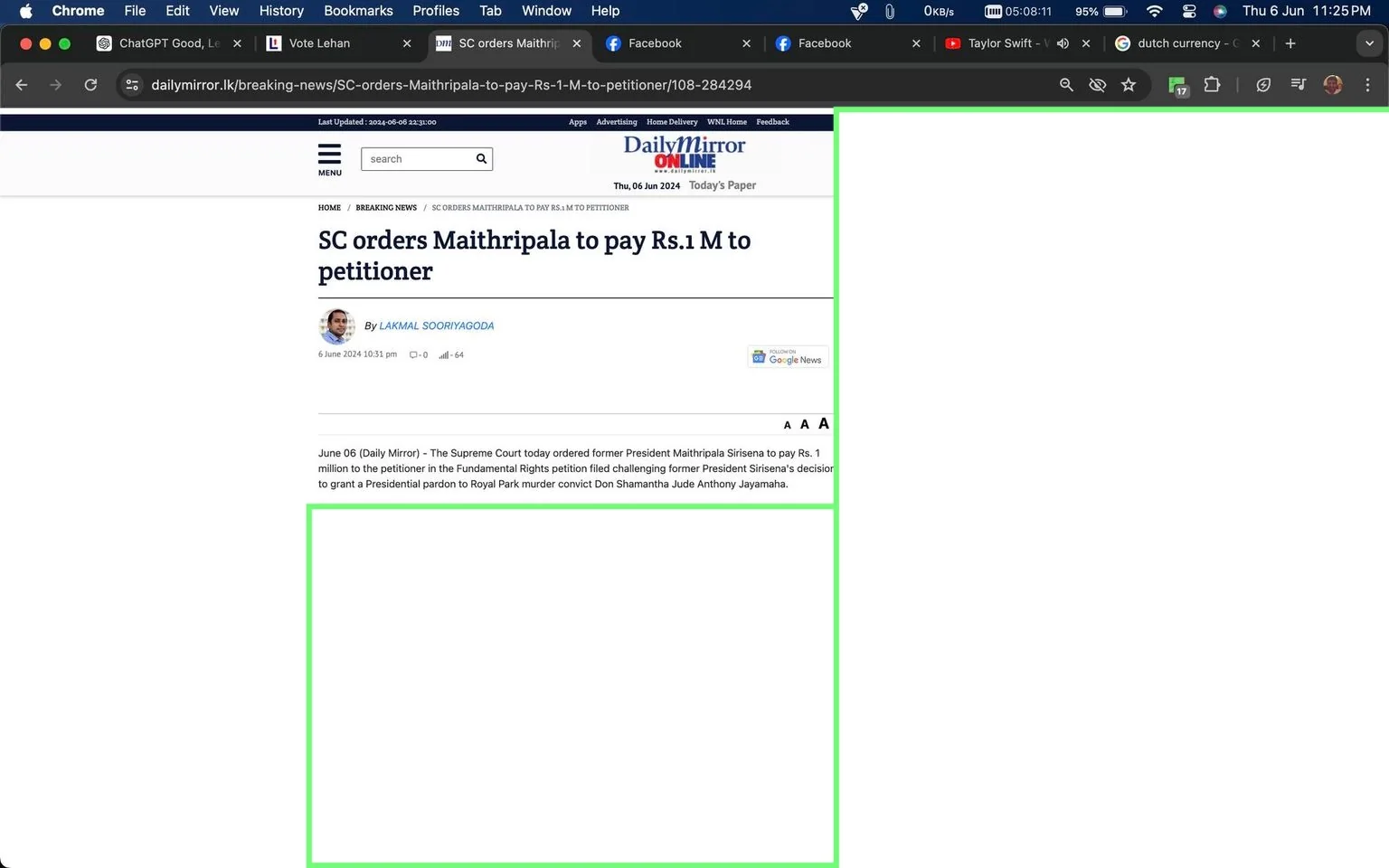Close the SC orders Maithripala tab
Viewport: 1389px width, 868px height.
[577, 43]
